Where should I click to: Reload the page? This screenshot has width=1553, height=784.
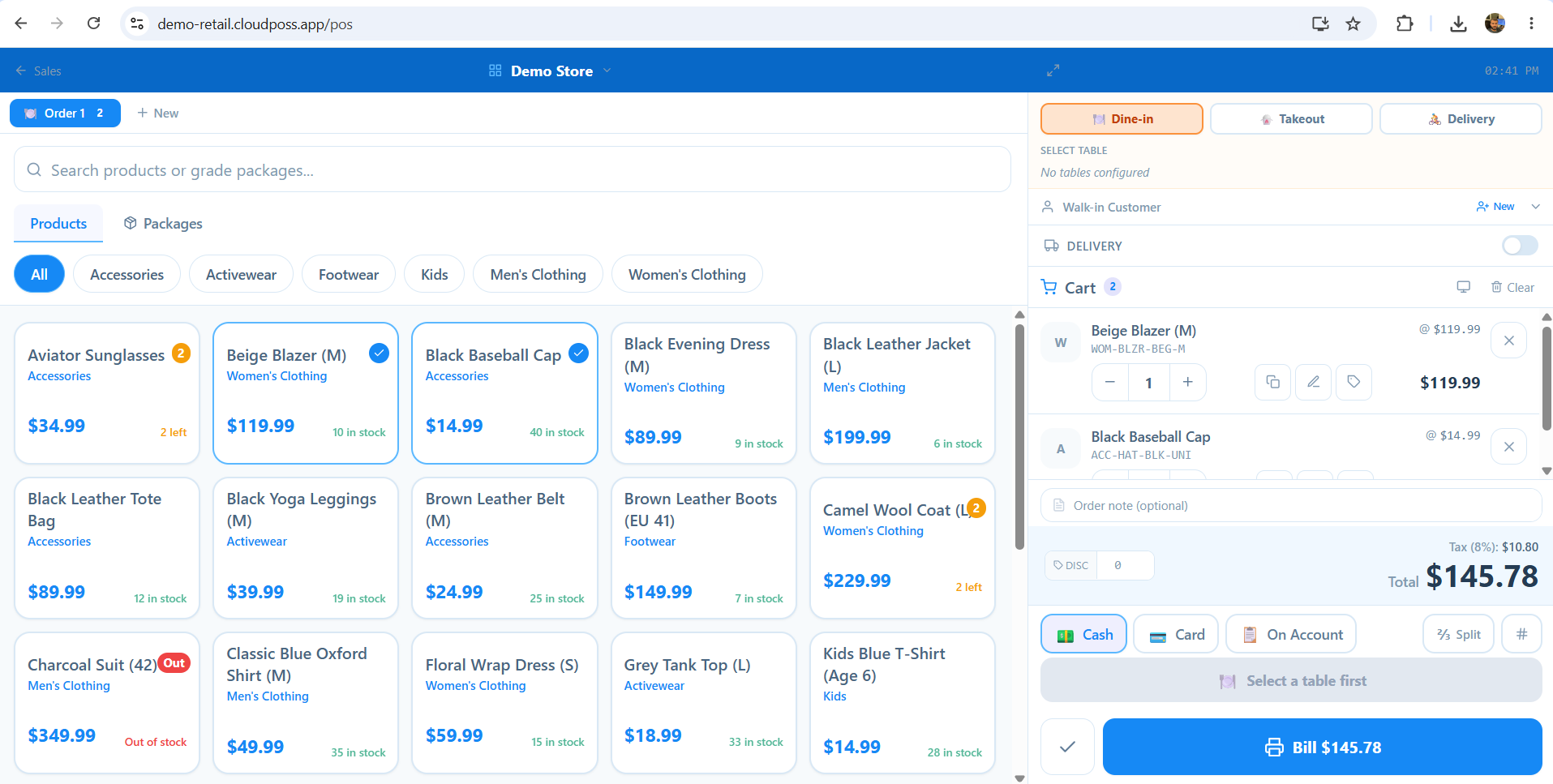pyautogui.click(x=94, y=24)
